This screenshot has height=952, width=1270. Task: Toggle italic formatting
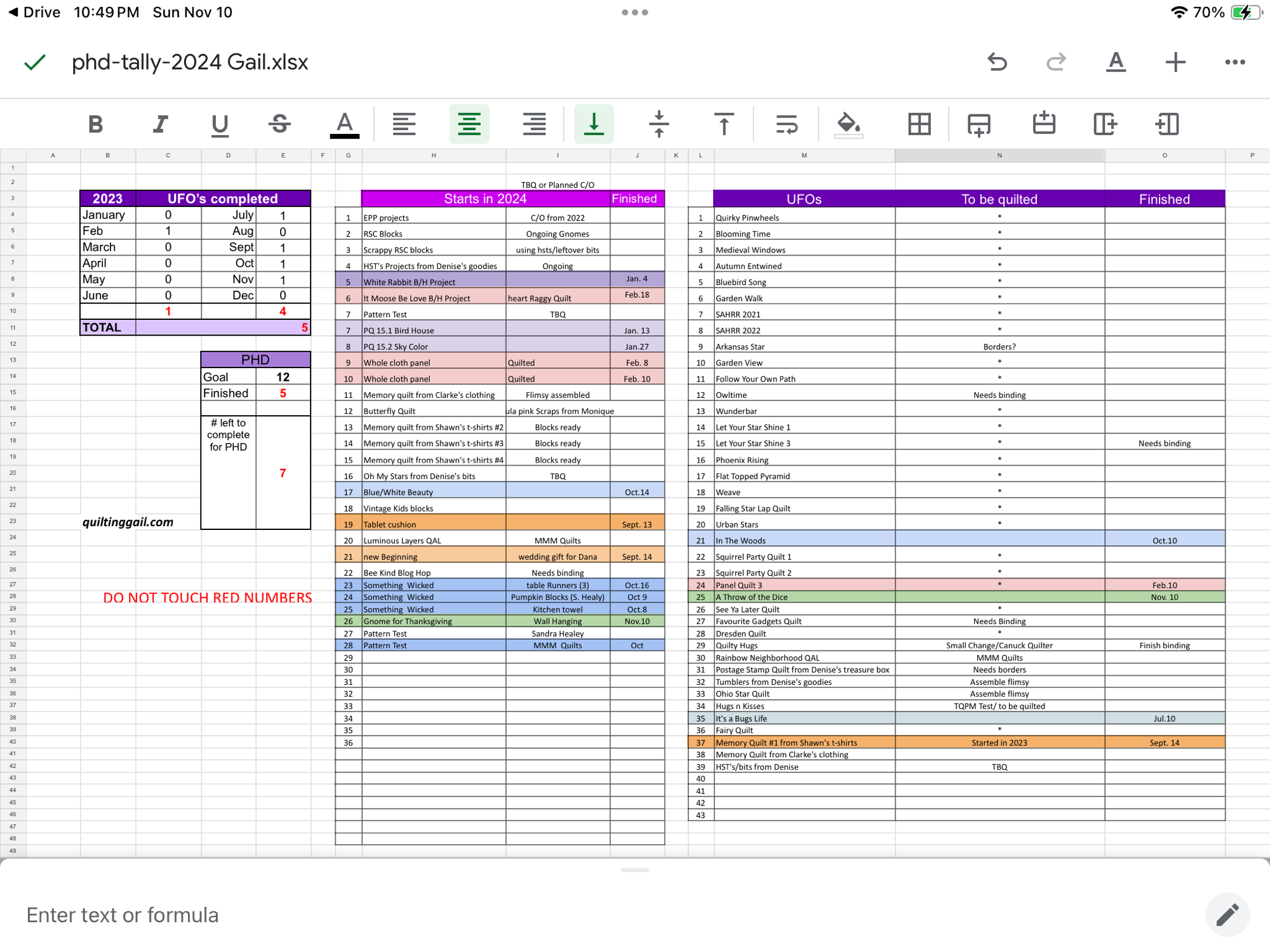point(161,124)
